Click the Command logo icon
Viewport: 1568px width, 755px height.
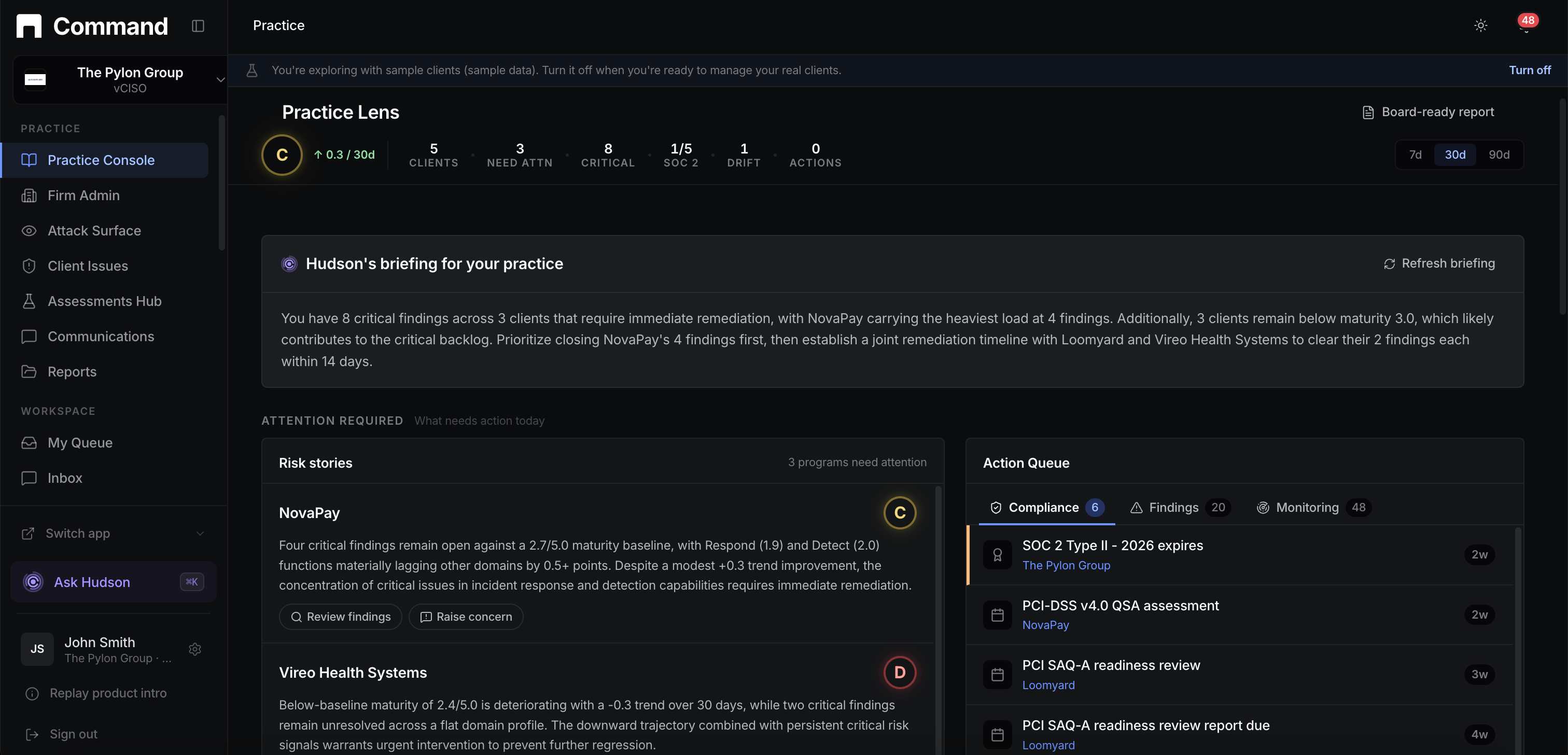[29, 26]
